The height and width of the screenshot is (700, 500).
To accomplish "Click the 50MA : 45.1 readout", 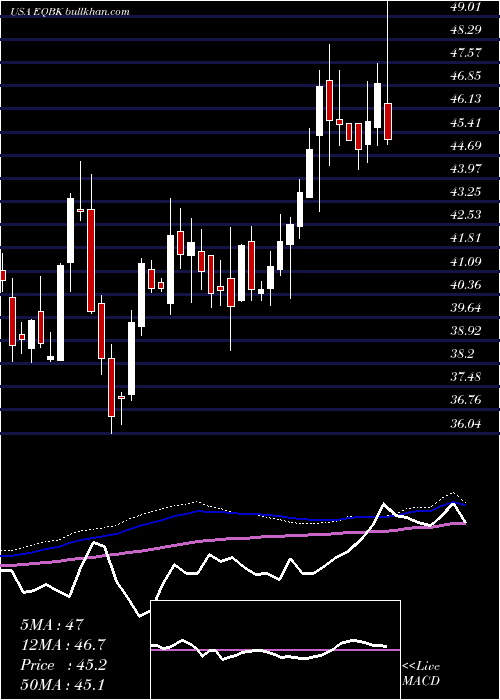I will click(x=63, y=684).
